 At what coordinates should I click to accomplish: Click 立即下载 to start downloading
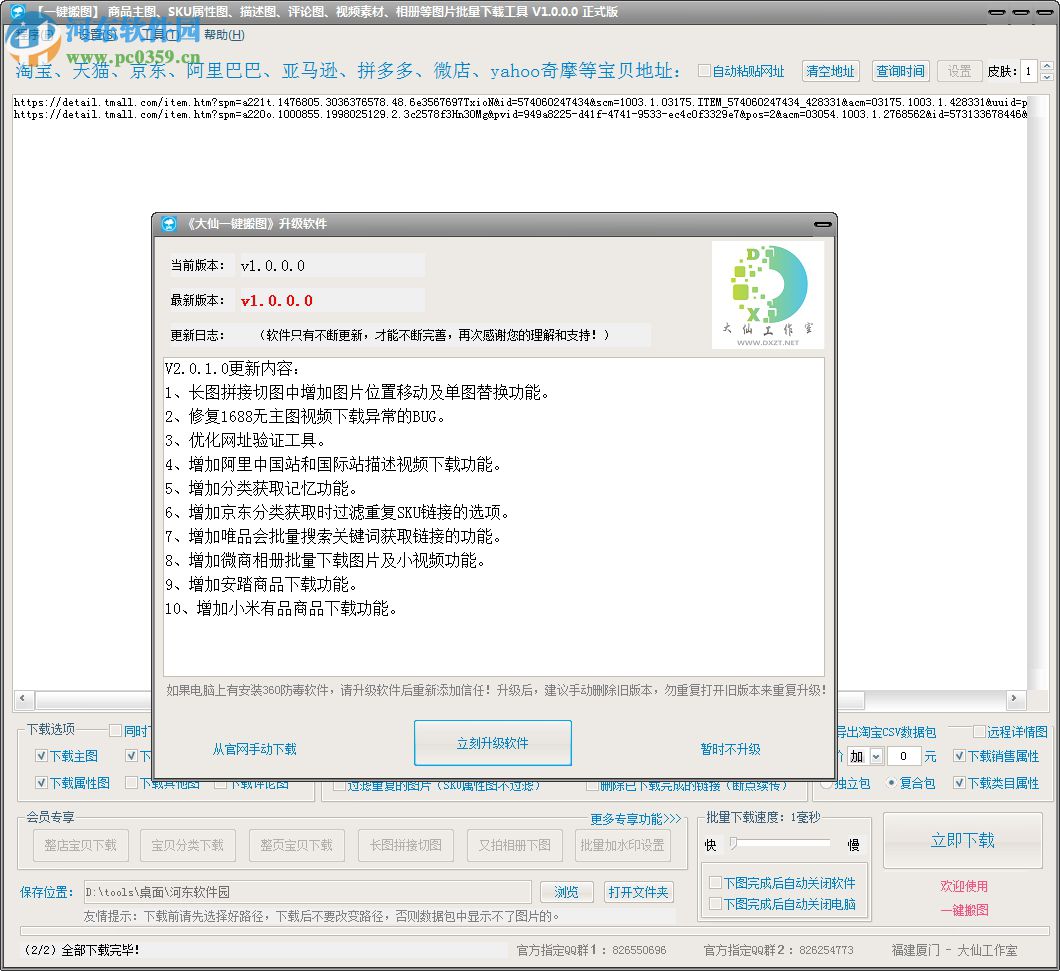coord(962,840)
